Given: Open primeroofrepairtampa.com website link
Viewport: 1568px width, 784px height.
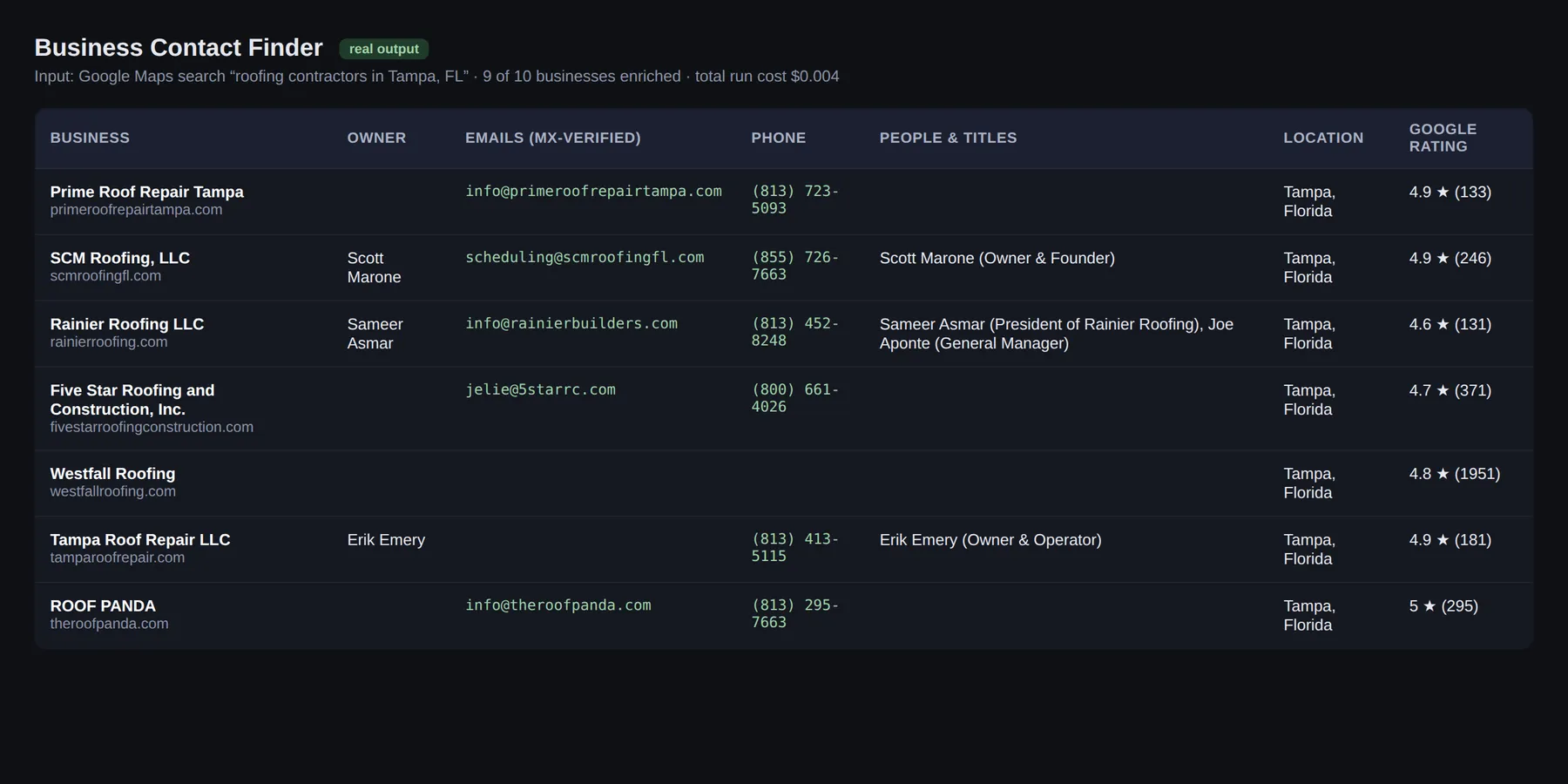Looking at the screenshot, I should coord(136,210).
